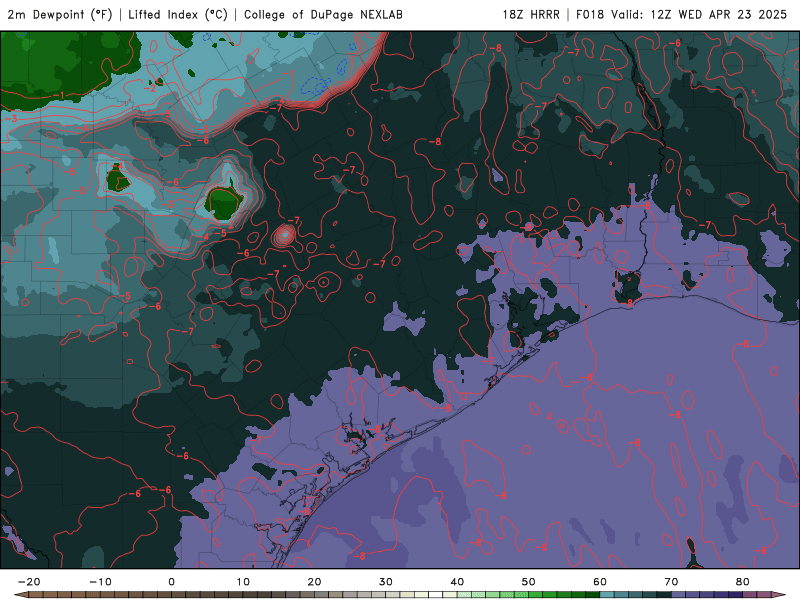The image size is (800, 600).
Task: Click the '10' colorbar label
Action: pos(243,582)
